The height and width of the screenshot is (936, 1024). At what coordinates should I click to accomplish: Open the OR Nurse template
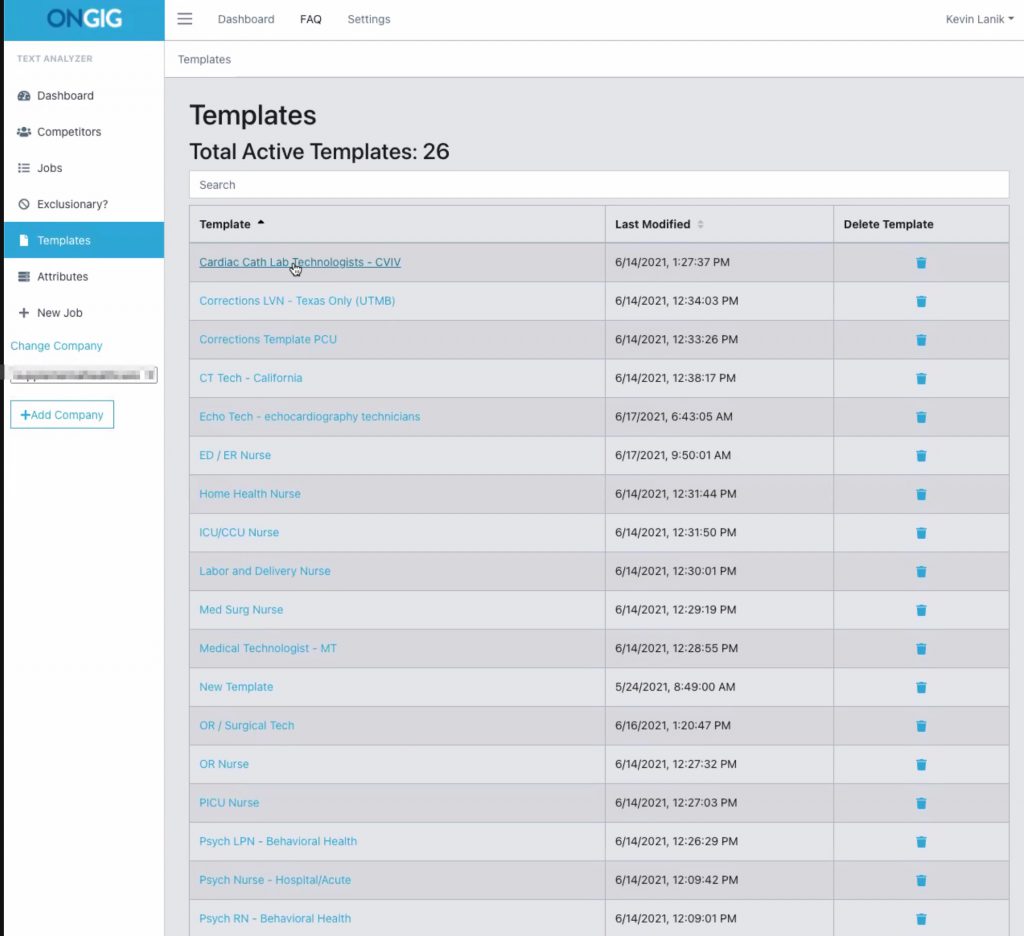(224, 763)
